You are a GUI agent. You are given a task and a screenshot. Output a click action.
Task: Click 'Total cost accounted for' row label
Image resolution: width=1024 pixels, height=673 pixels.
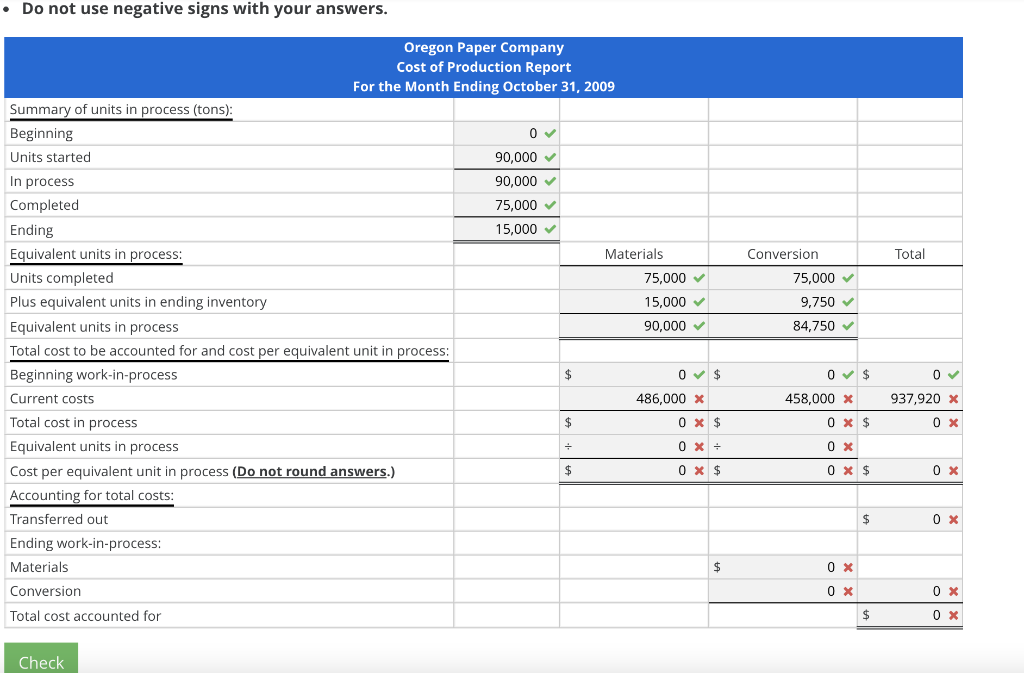point(85,616)
